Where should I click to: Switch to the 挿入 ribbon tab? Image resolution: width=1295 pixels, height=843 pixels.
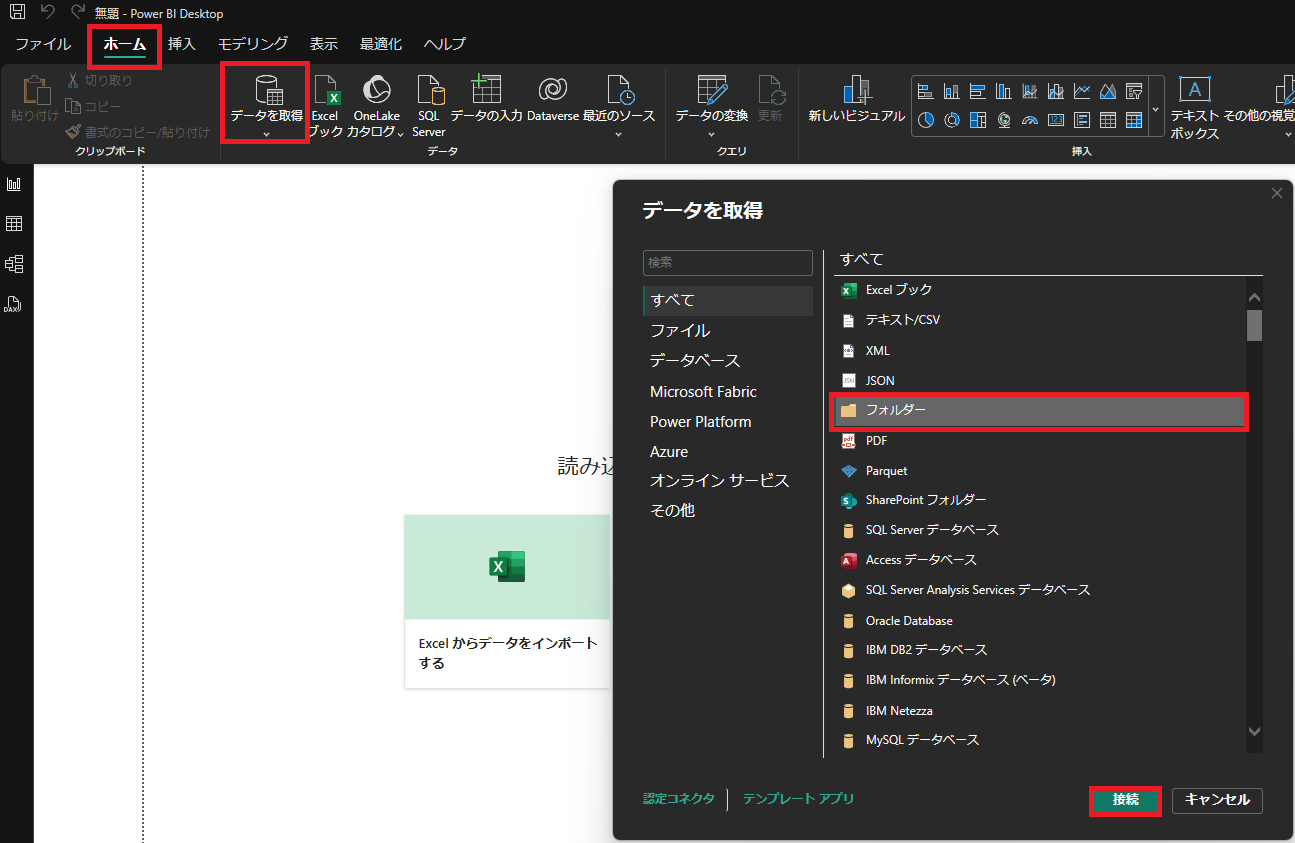pos(182,44)
